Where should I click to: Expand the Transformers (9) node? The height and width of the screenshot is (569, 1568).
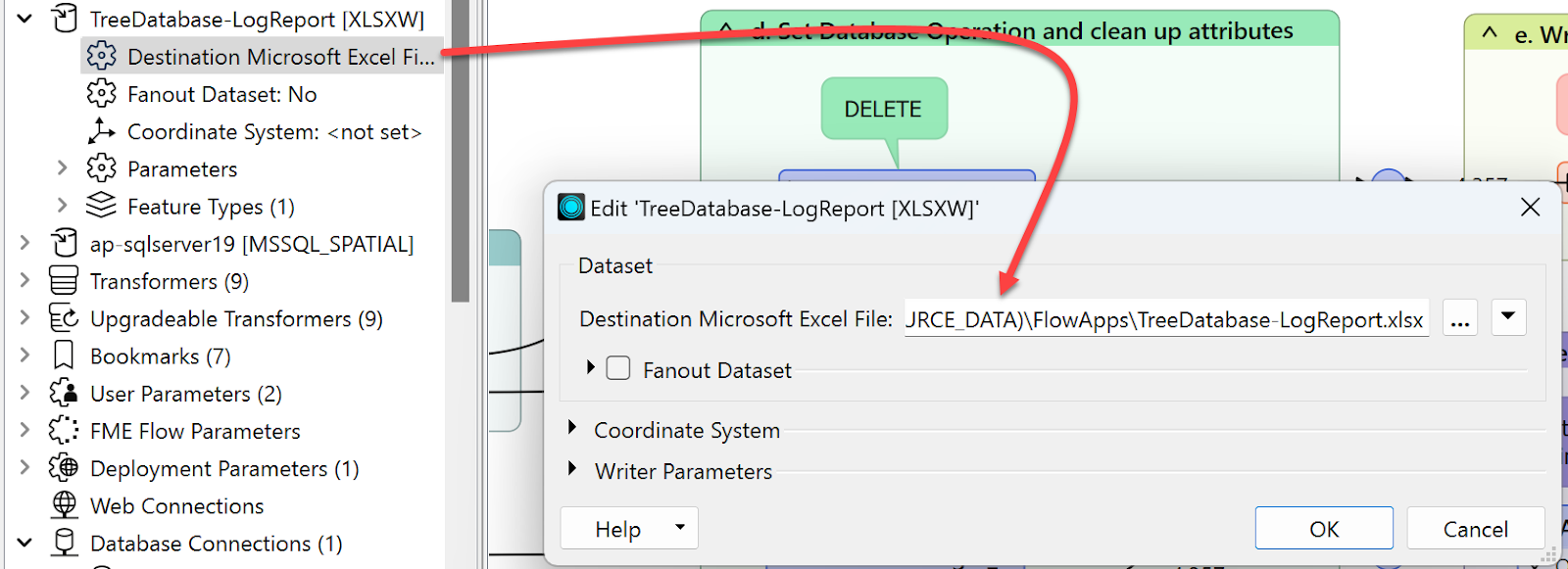click(x=25, y=281)
